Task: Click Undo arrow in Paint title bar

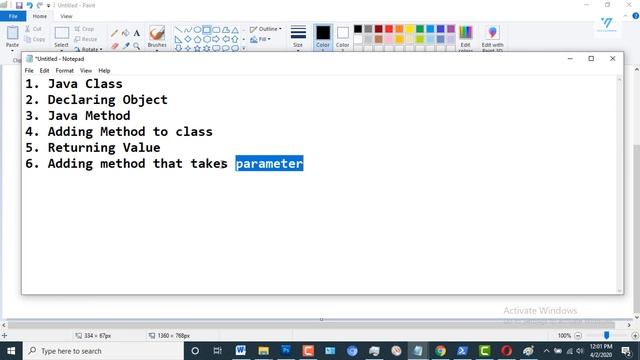Action: click(30, 5)
